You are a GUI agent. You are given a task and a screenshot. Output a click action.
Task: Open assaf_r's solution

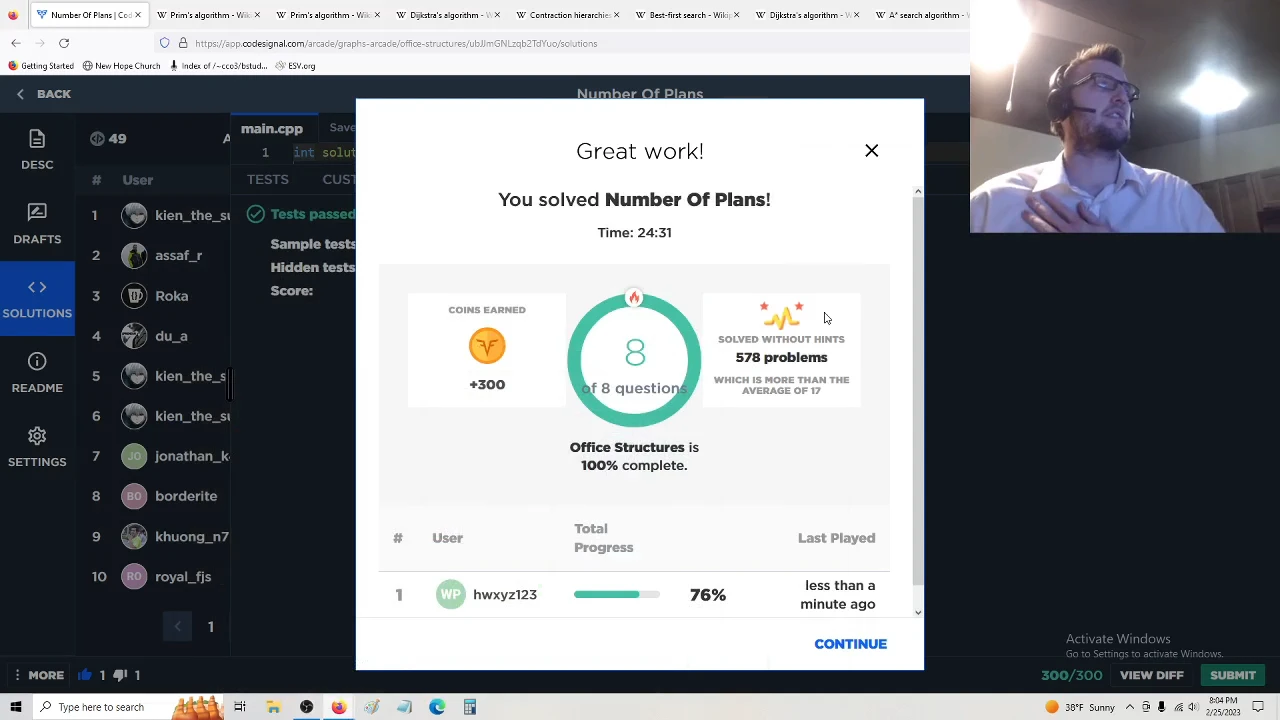click(x=178, y=255)
